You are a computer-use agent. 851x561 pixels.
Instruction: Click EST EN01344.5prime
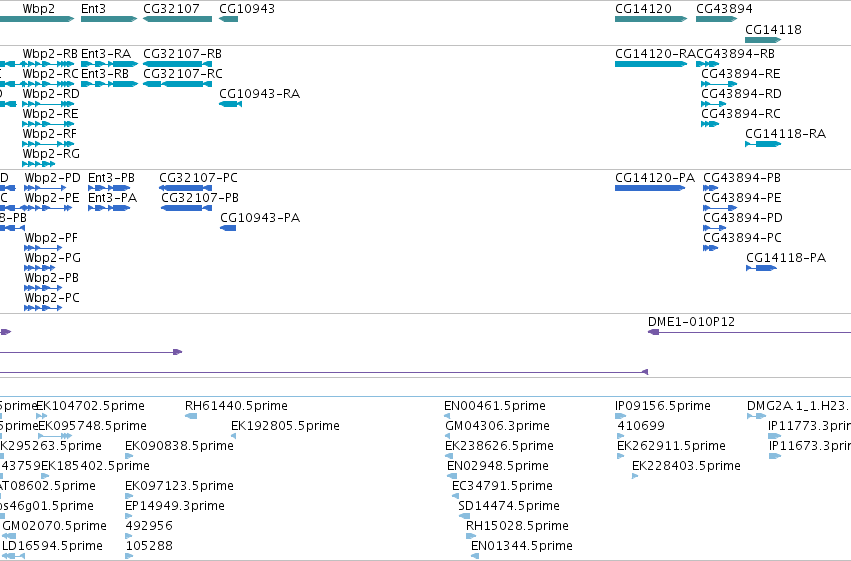click(x=475, y=556)
